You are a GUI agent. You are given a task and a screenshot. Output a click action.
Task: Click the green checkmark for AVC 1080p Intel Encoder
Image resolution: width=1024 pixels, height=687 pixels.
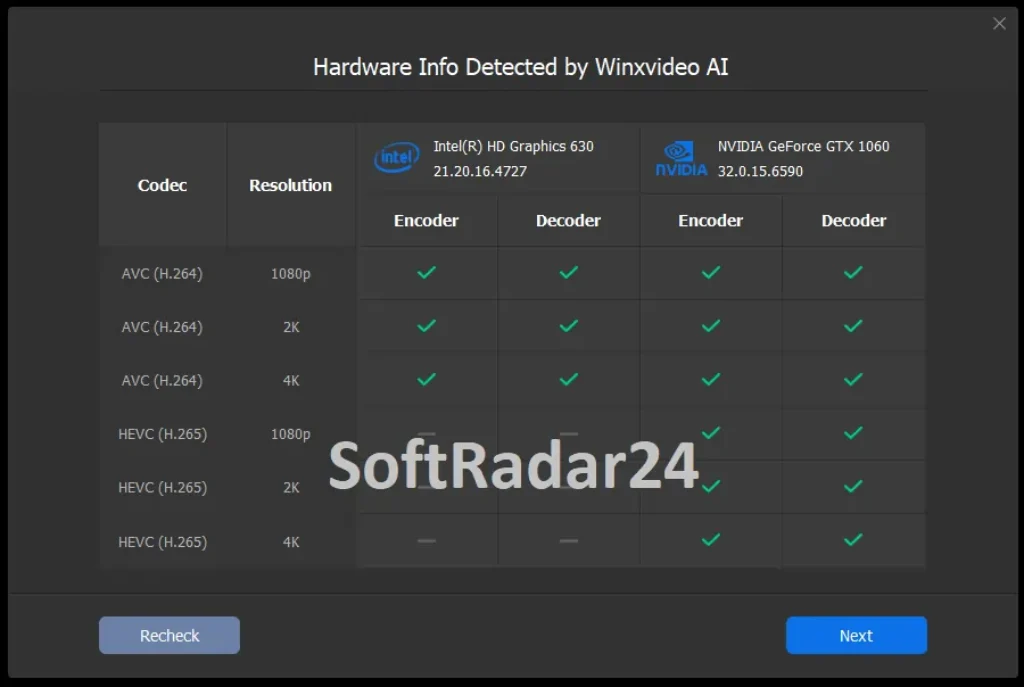pos(427,273)
